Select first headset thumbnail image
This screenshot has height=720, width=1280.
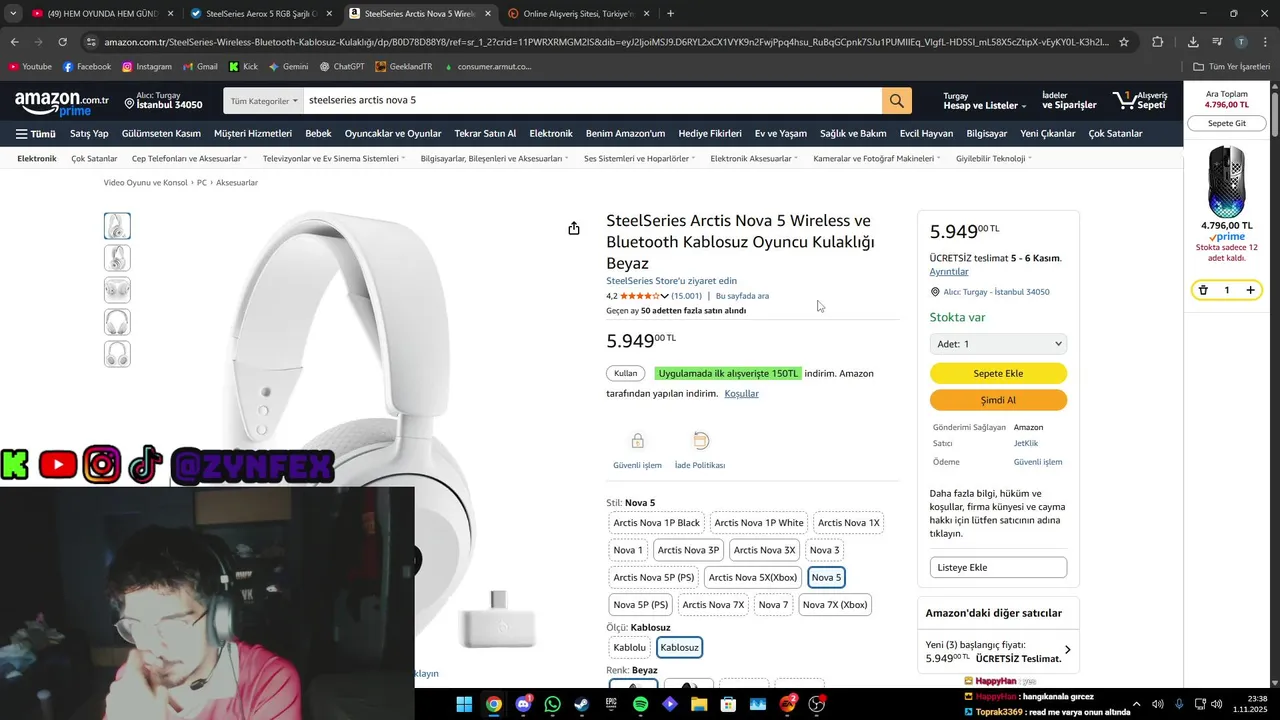tap(117, 226)
